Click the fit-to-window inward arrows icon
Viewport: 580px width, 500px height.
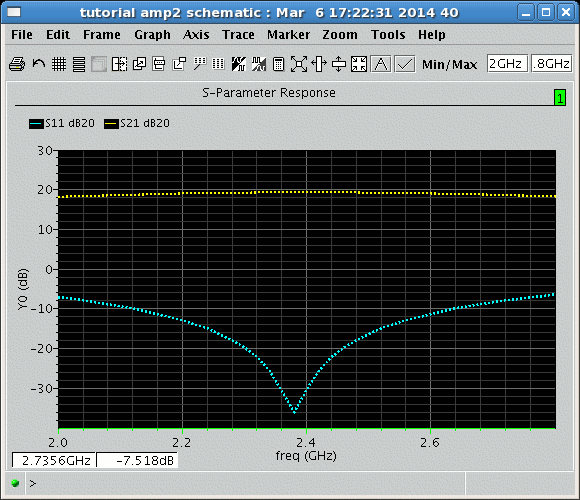pos(359,64)
